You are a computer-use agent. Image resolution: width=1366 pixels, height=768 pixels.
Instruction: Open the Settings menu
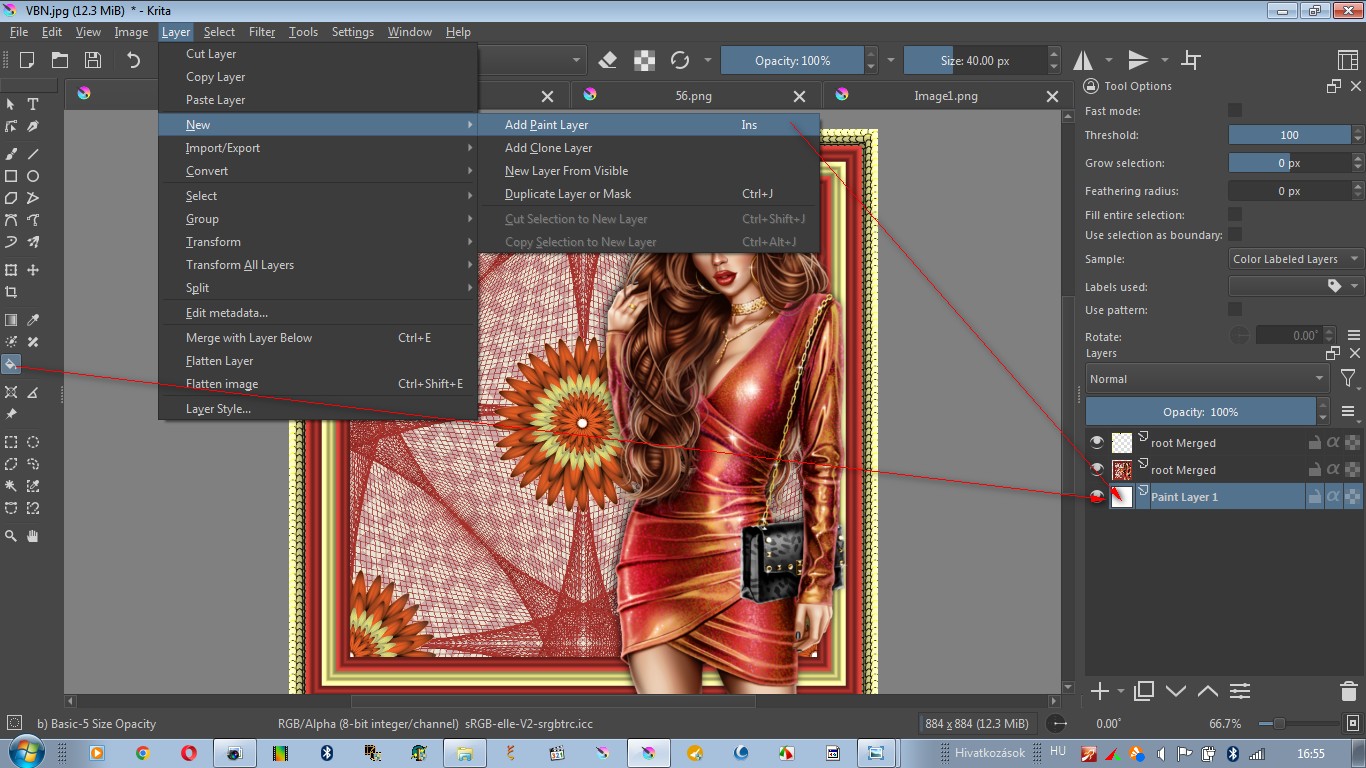352,32
